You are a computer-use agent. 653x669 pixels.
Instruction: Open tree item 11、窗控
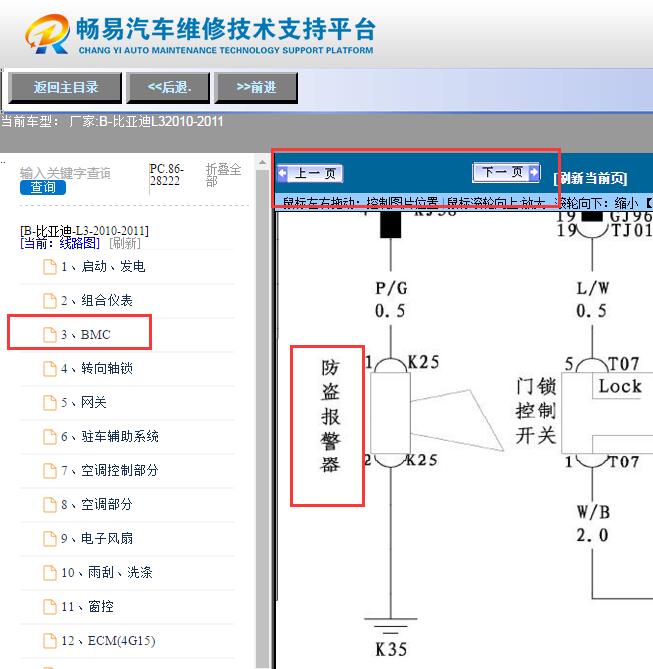(87, 606)
